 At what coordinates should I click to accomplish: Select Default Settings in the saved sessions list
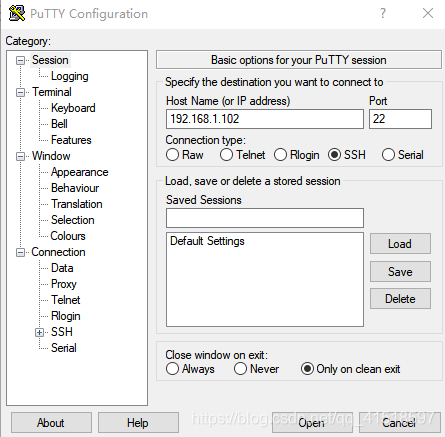coord(207,241)
